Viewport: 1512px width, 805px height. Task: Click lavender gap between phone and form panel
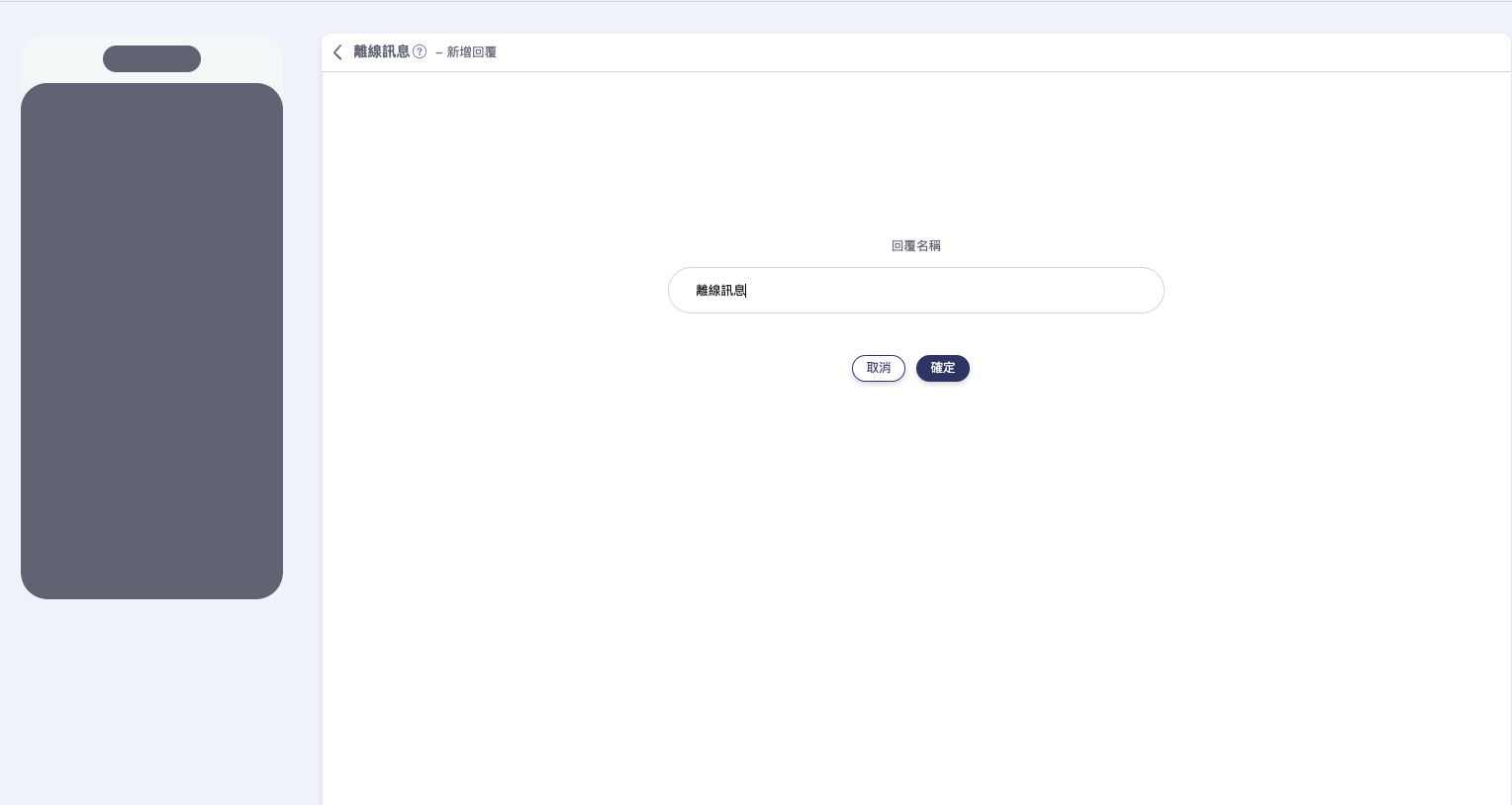pyautogui.click(x=302, y=396)
